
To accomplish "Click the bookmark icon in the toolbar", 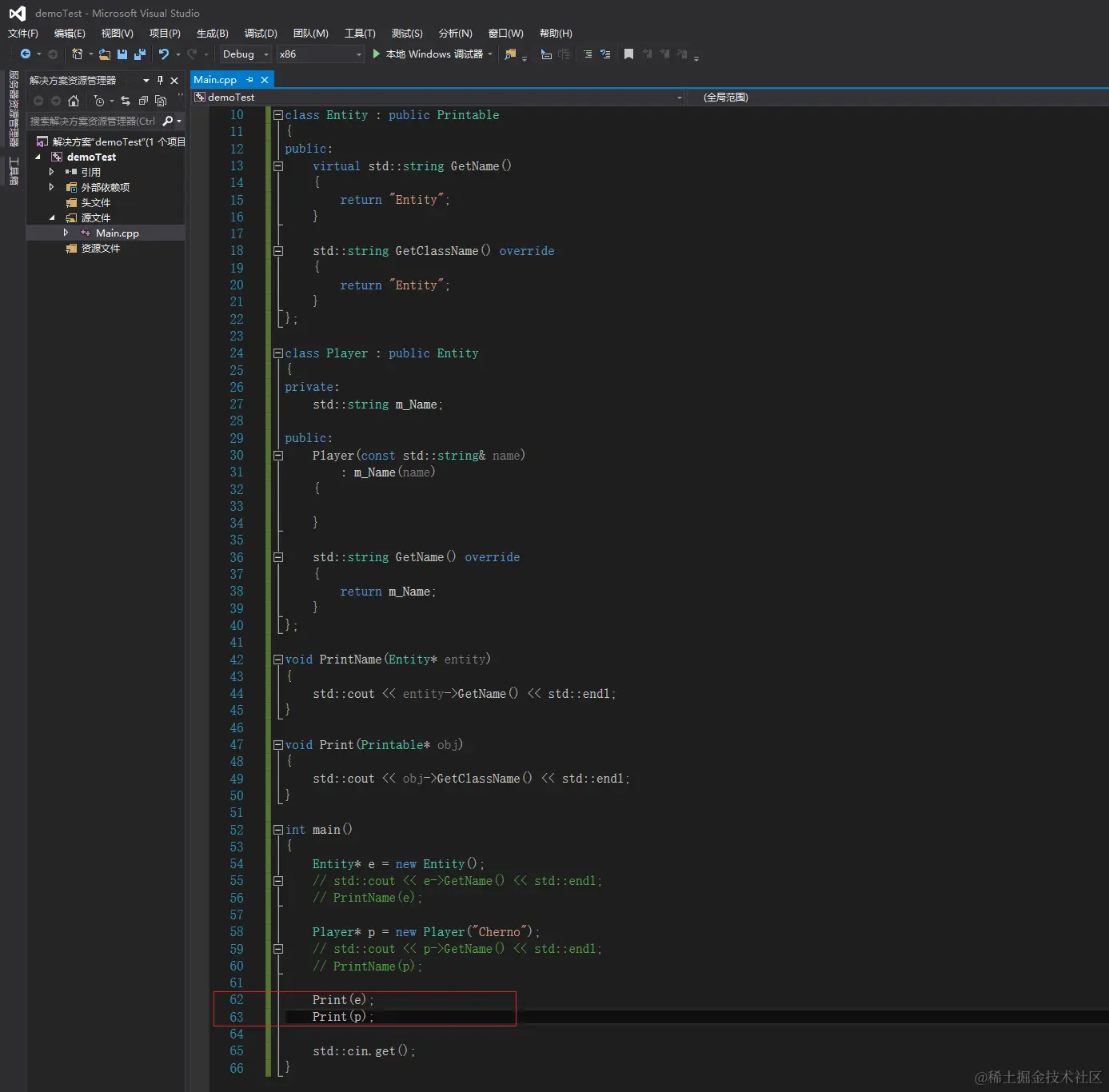I will (628, 54).
